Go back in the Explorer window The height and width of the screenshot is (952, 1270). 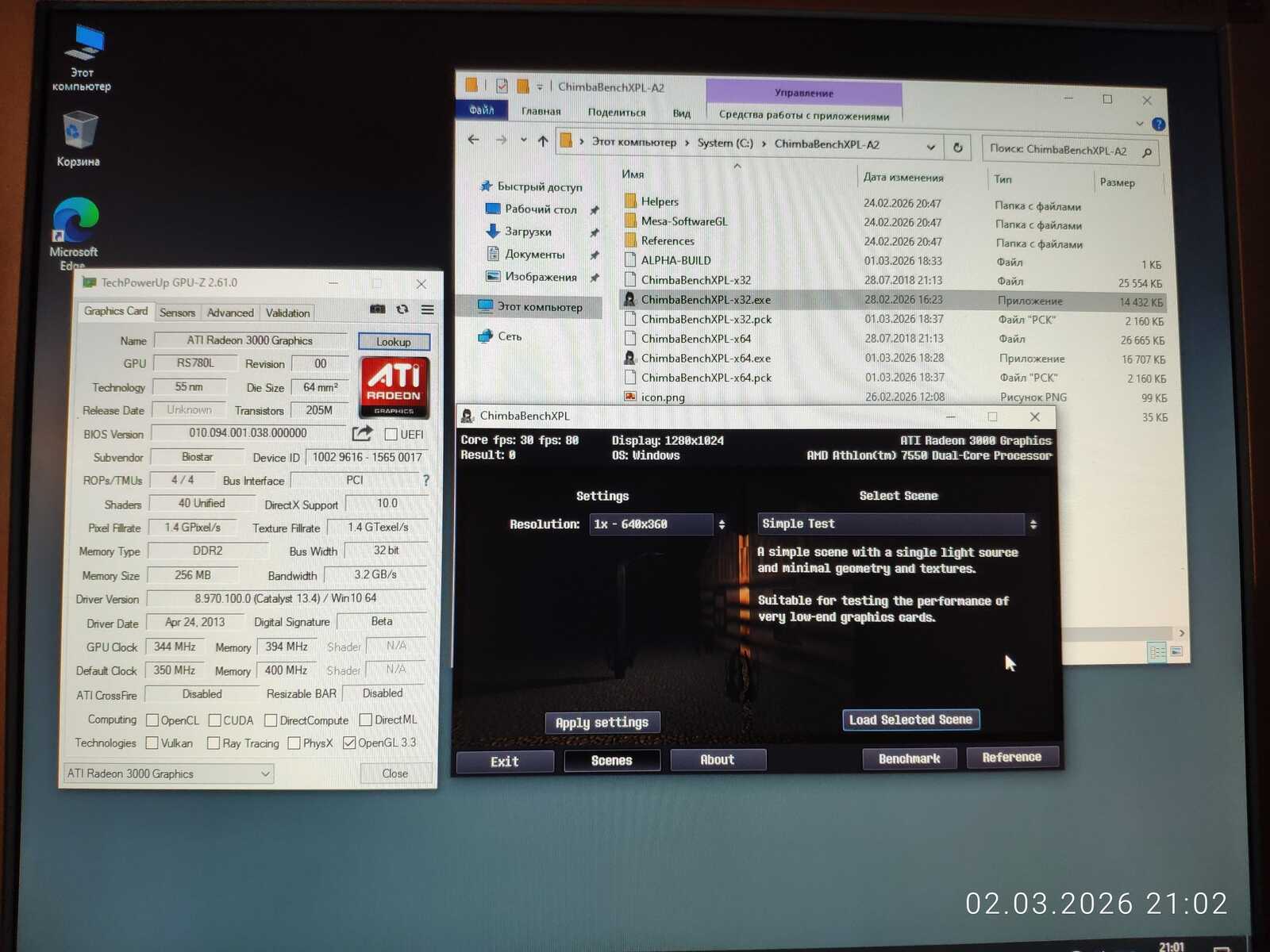pyautogui.click(x=474, y=140)
